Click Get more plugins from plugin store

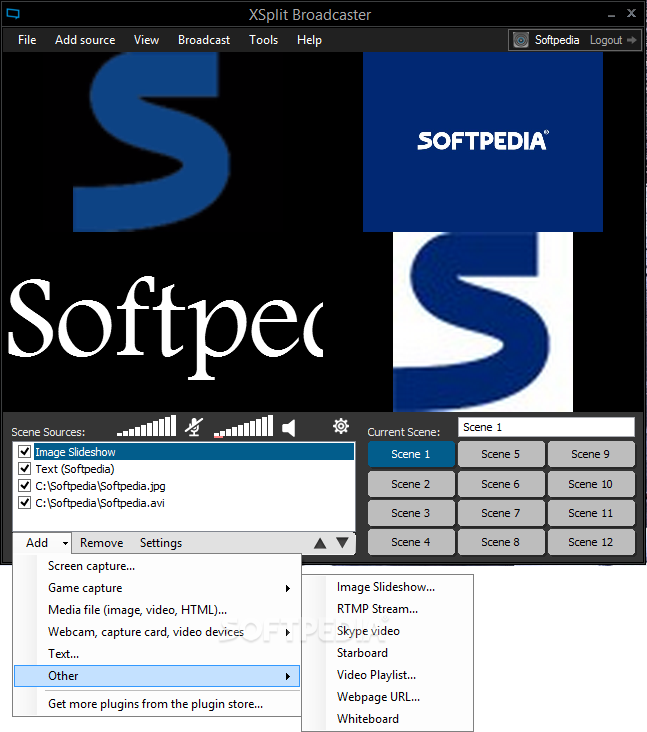pos(157,704)
